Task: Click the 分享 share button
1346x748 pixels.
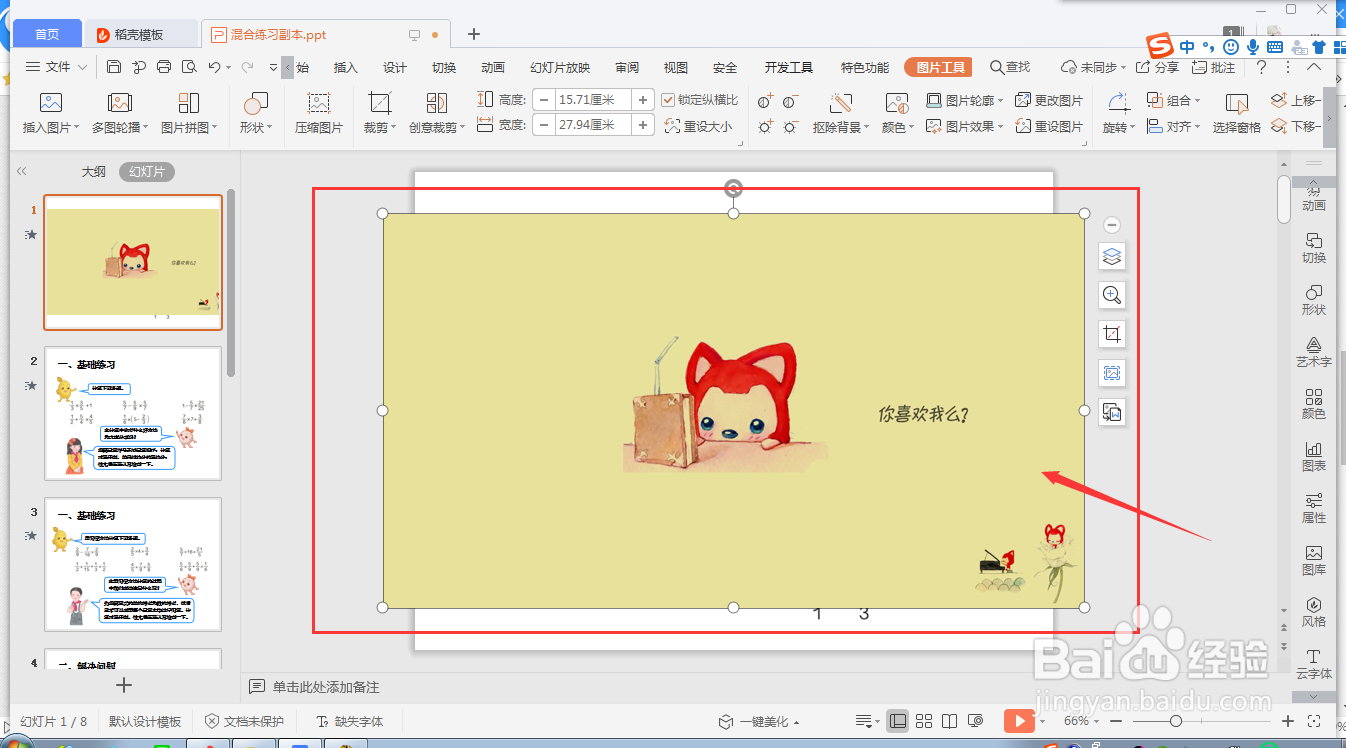Action: 1157,67
